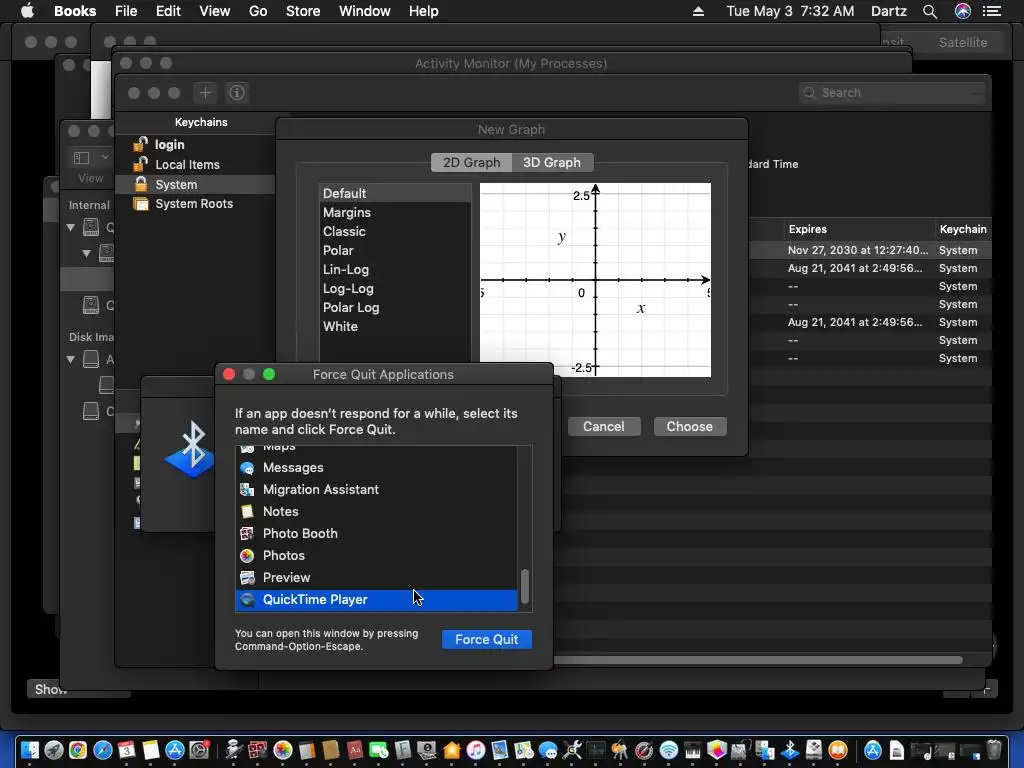This screenshot has width=1024, height=768.
Task: Click the Satellite button in Maps window
Action: [963, 42]
